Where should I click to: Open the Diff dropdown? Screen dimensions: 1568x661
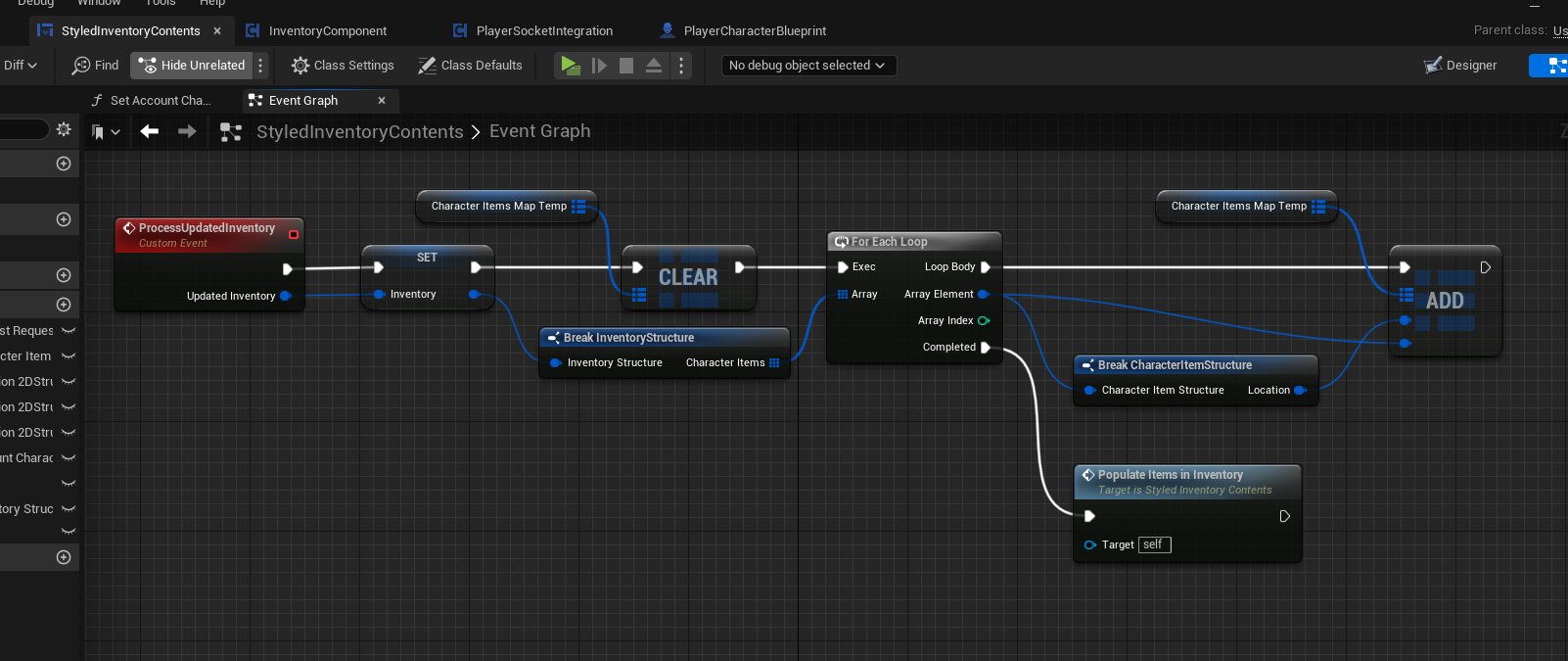20,66
